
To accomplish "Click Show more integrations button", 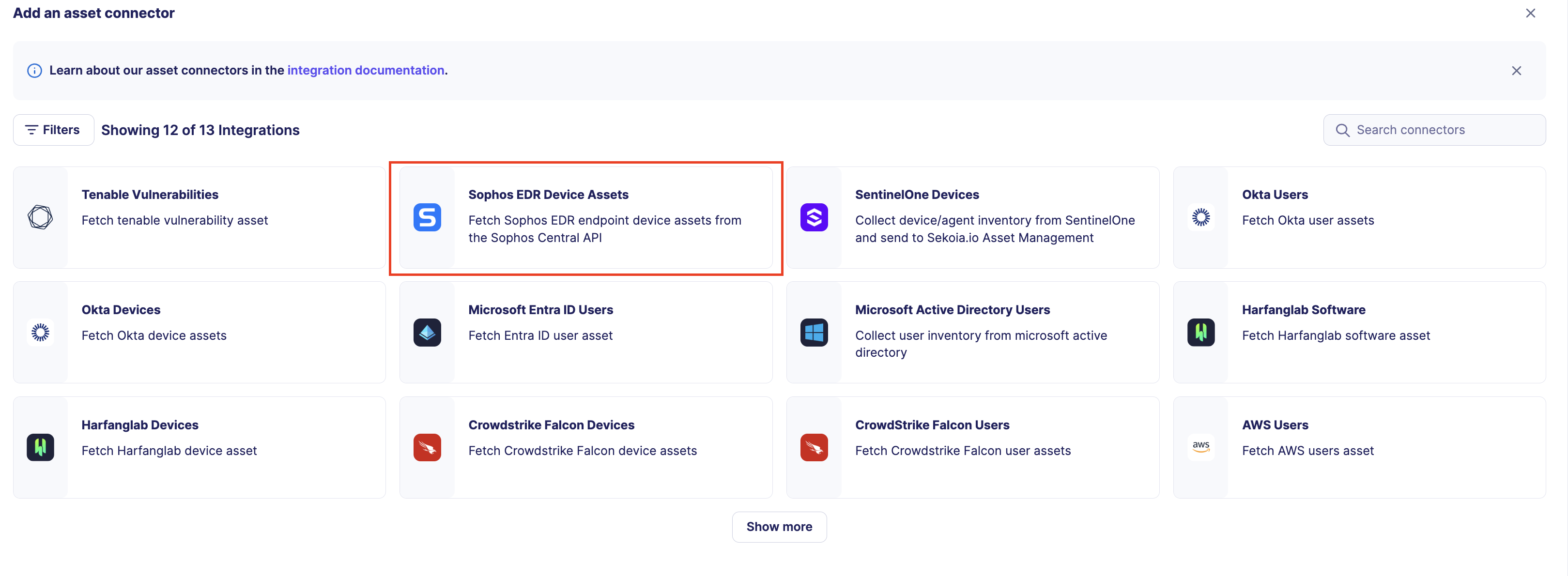I will [x=779, y=527].
